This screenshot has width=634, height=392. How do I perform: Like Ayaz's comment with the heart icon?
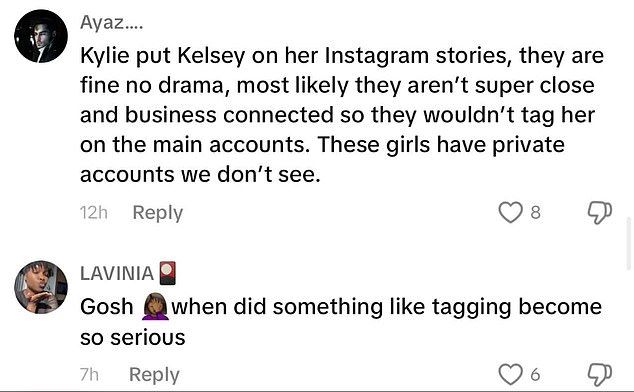point(510,213)
